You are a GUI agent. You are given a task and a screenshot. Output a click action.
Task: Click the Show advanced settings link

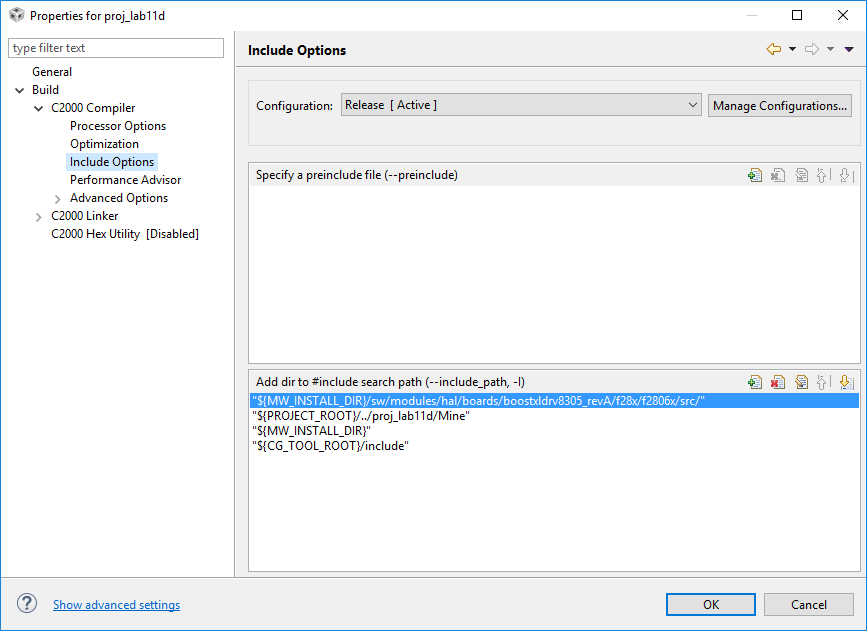116,605
